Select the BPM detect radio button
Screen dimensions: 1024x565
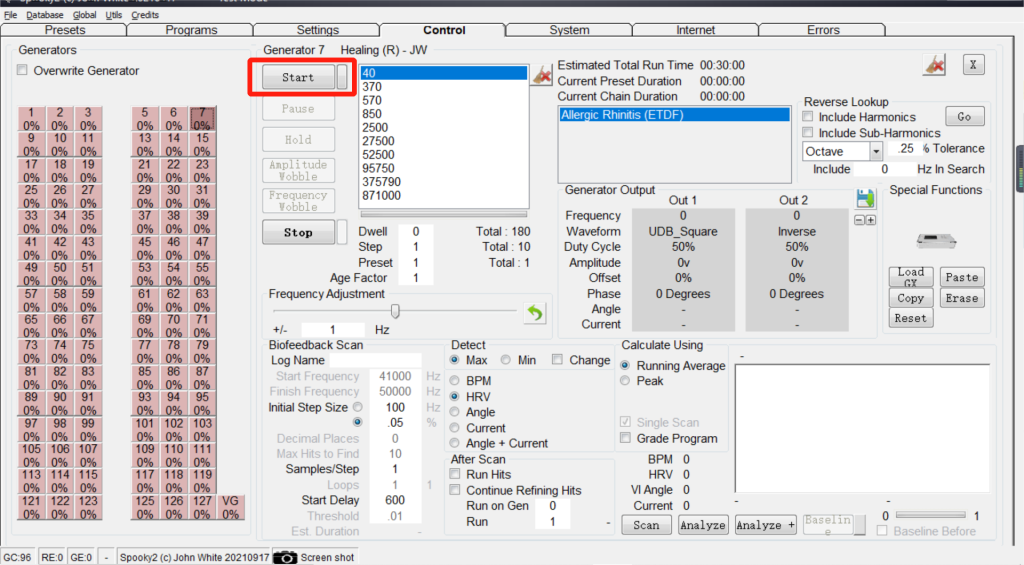tap(456, 381)
